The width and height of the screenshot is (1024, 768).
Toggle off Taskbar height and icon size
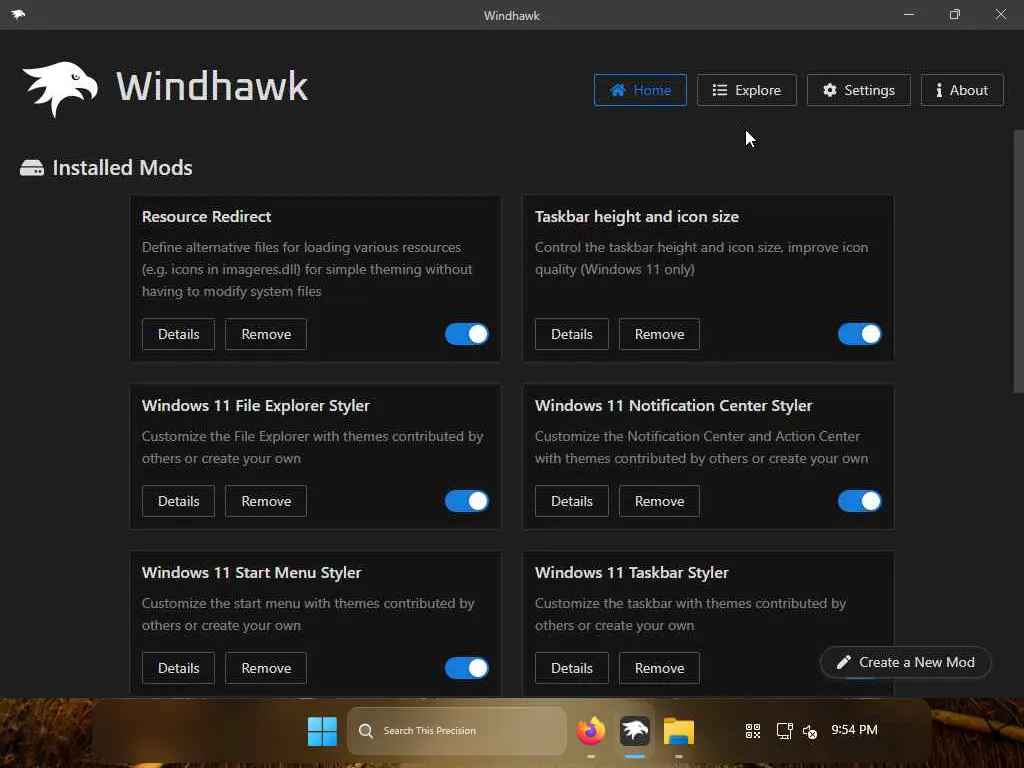click(859, 334)
